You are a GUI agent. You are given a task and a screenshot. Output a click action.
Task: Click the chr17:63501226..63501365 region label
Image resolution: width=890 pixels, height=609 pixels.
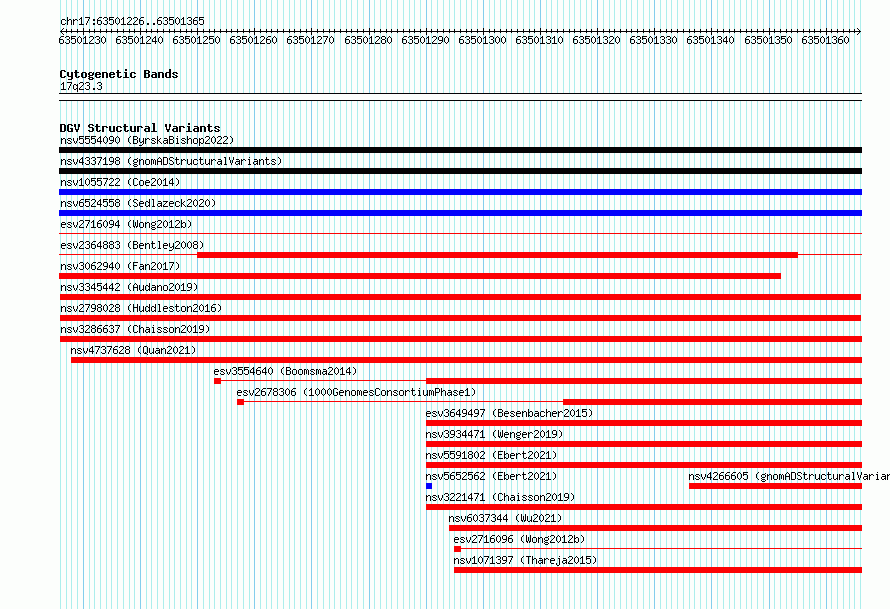(132, 21)
